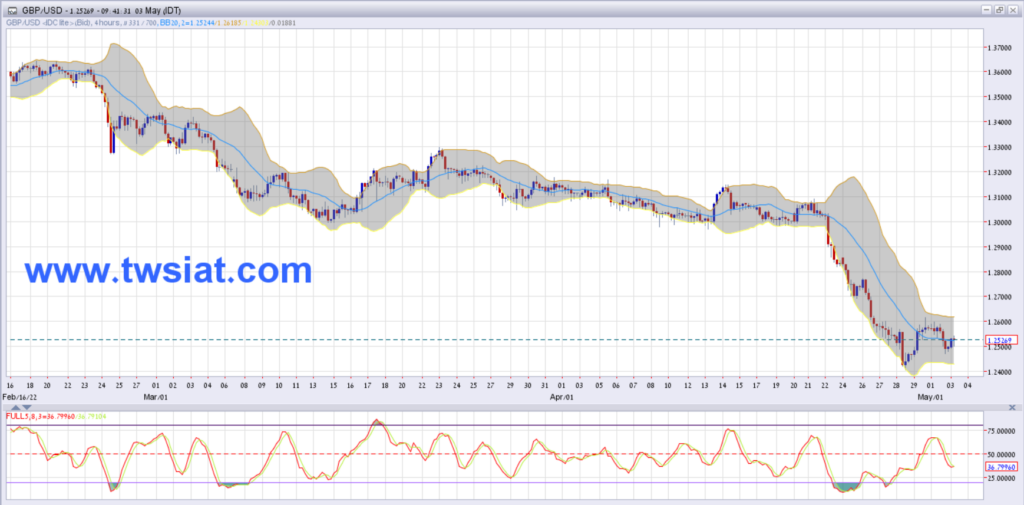Click the 75.00000 stochastic axis label

click(999, 432)
